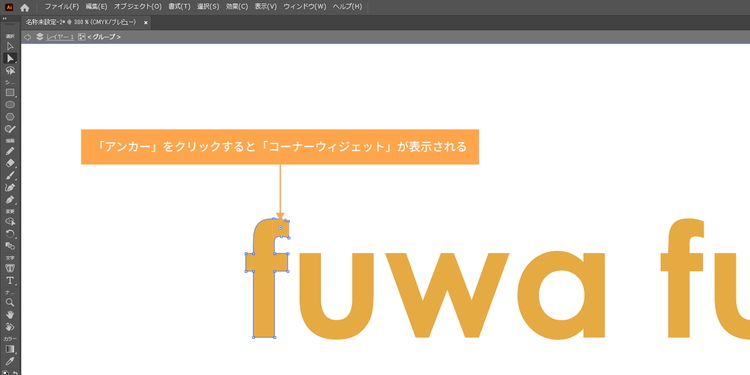Screen dimensions: 750x375
Task: Exit isolation mode with back arrow
Action: (x=28, y=37)
